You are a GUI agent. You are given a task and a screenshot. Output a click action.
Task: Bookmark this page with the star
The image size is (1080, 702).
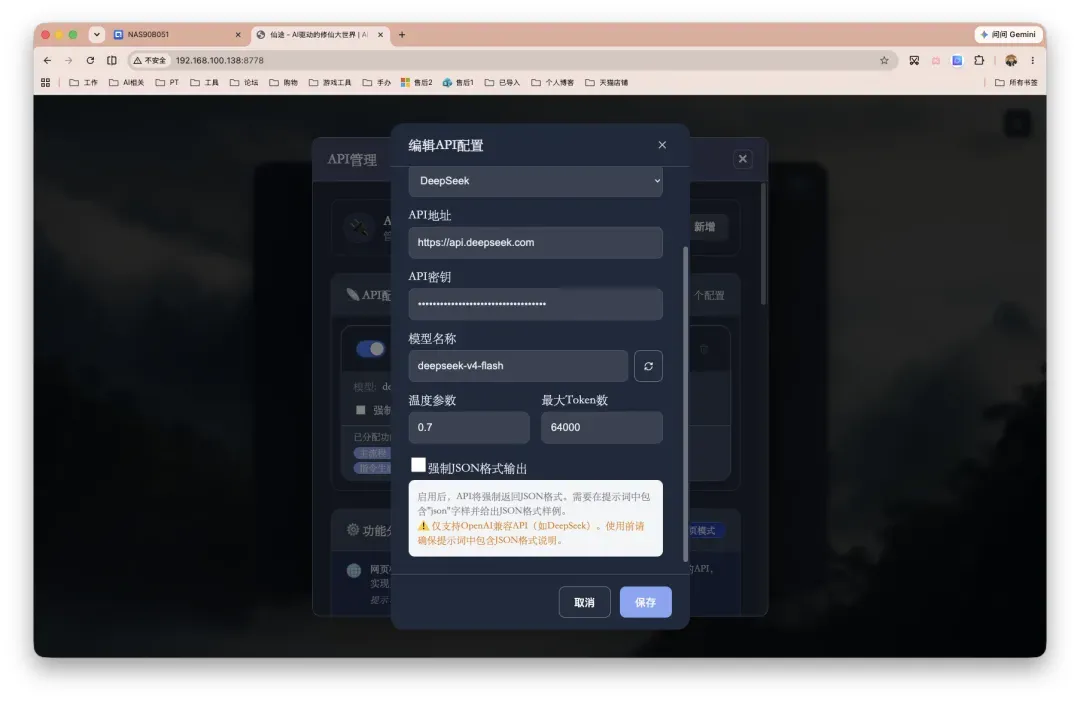pyautogui.click(x=884, y=61)
